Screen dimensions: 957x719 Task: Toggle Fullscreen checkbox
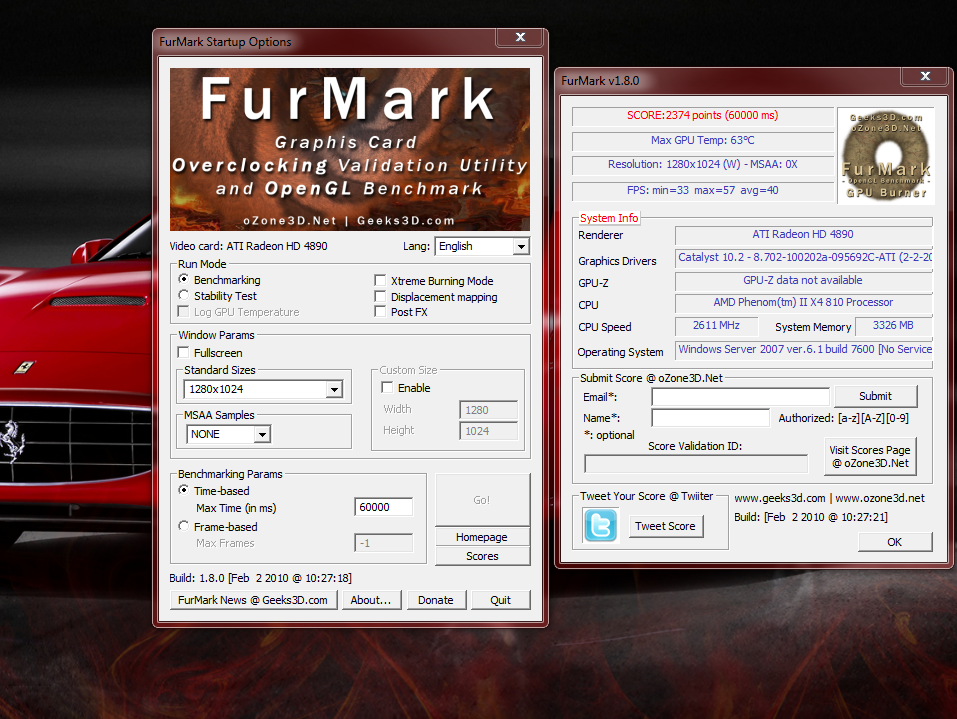(x=183, y=352)
